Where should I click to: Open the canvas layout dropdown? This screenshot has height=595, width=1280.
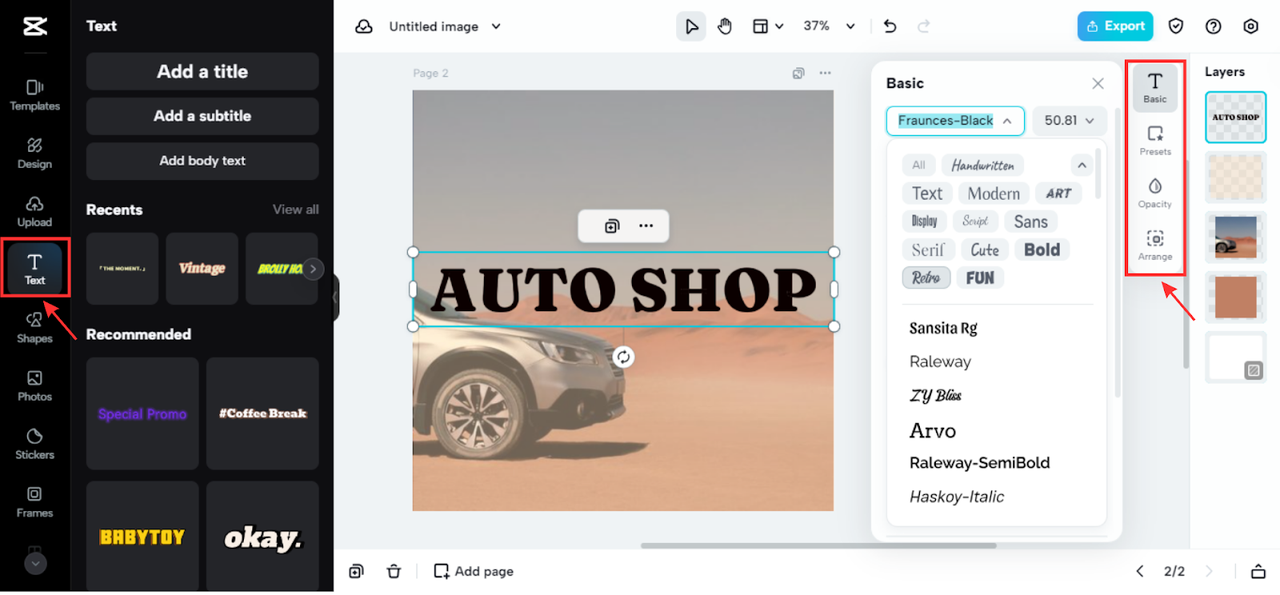pos(768,26)
